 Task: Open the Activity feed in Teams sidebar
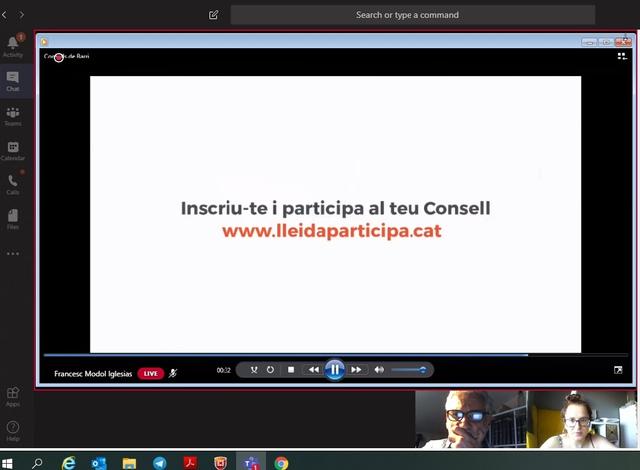13,46
